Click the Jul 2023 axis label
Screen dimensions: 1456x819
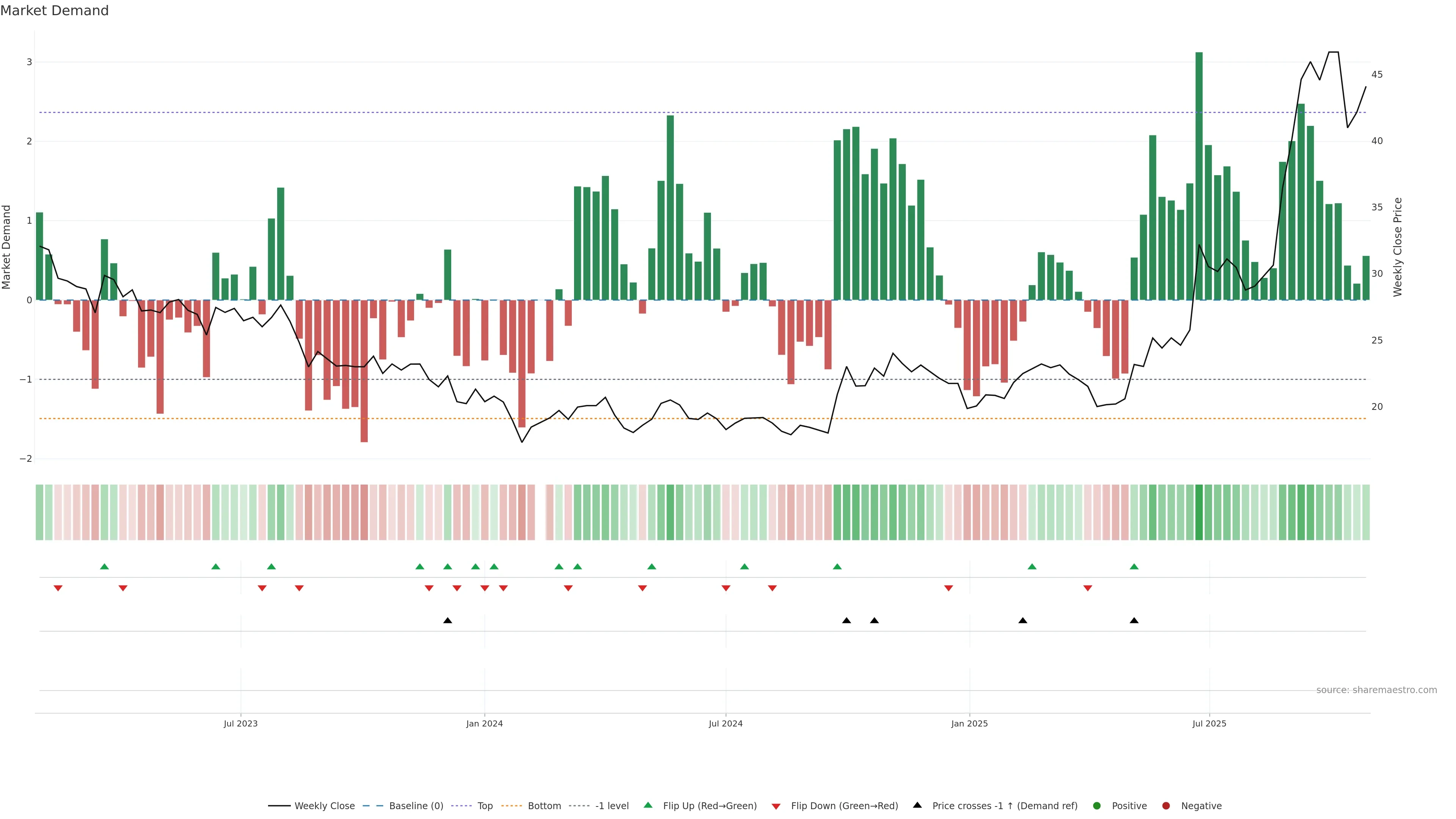click(240, 723)
